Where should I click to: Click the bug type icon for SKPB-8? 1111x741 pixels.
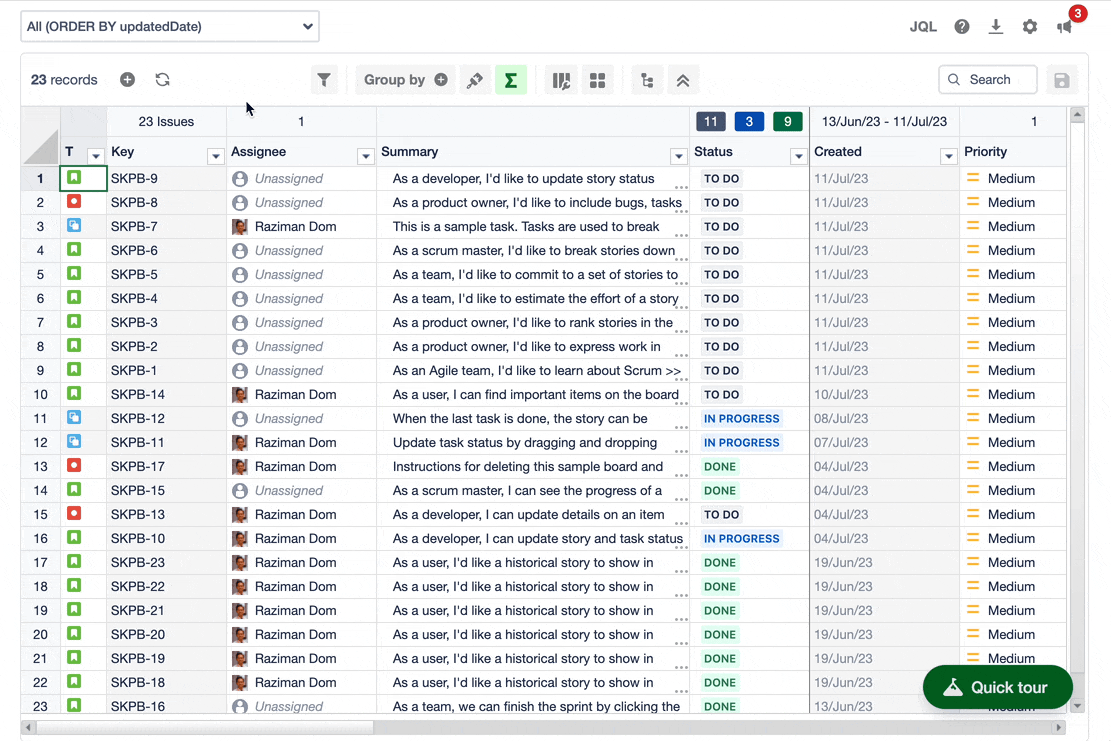click(74, 202)
